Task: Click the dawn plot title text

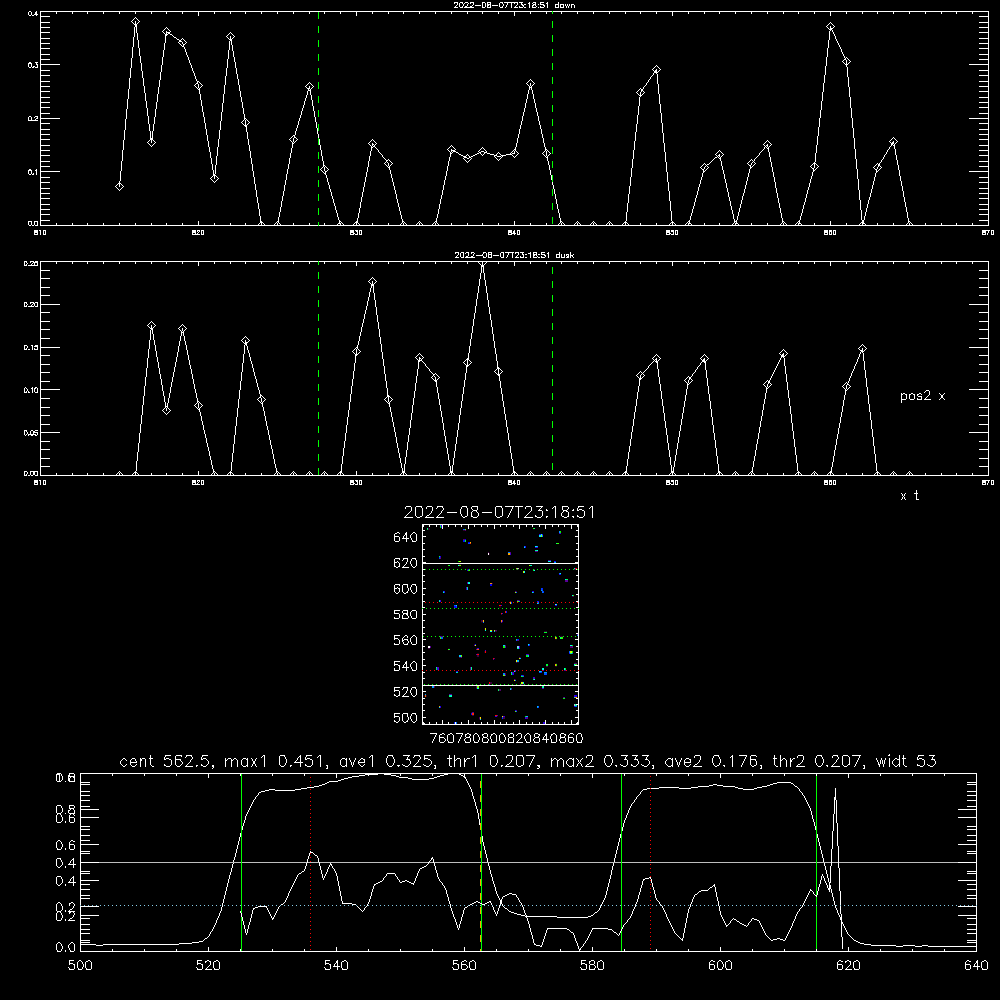Action: (514, 5)
